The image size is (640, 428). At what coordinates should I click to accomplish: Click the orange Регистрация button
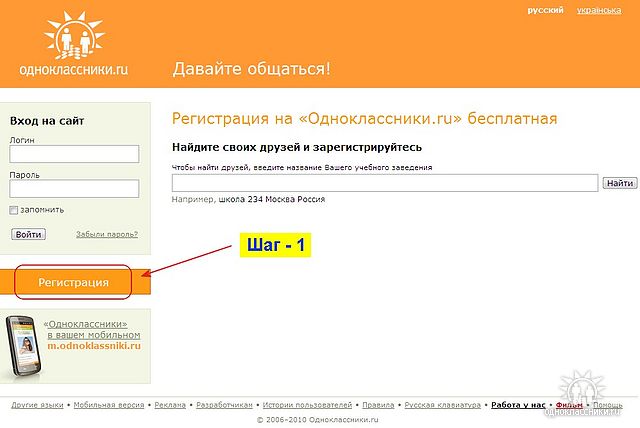tap(75, 282)
